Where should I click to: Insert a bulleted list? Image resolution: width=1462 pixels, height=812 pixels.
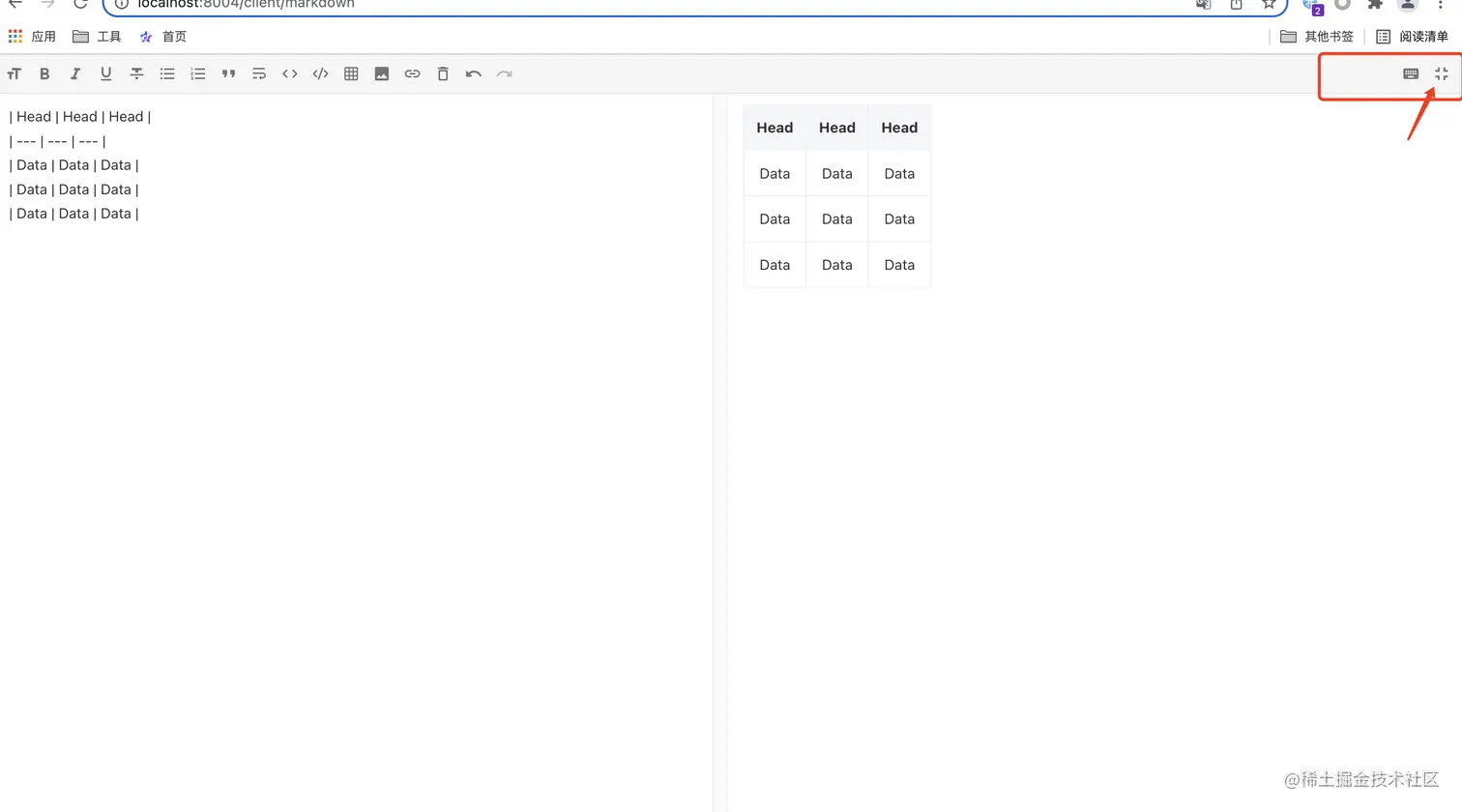(167, 73)
